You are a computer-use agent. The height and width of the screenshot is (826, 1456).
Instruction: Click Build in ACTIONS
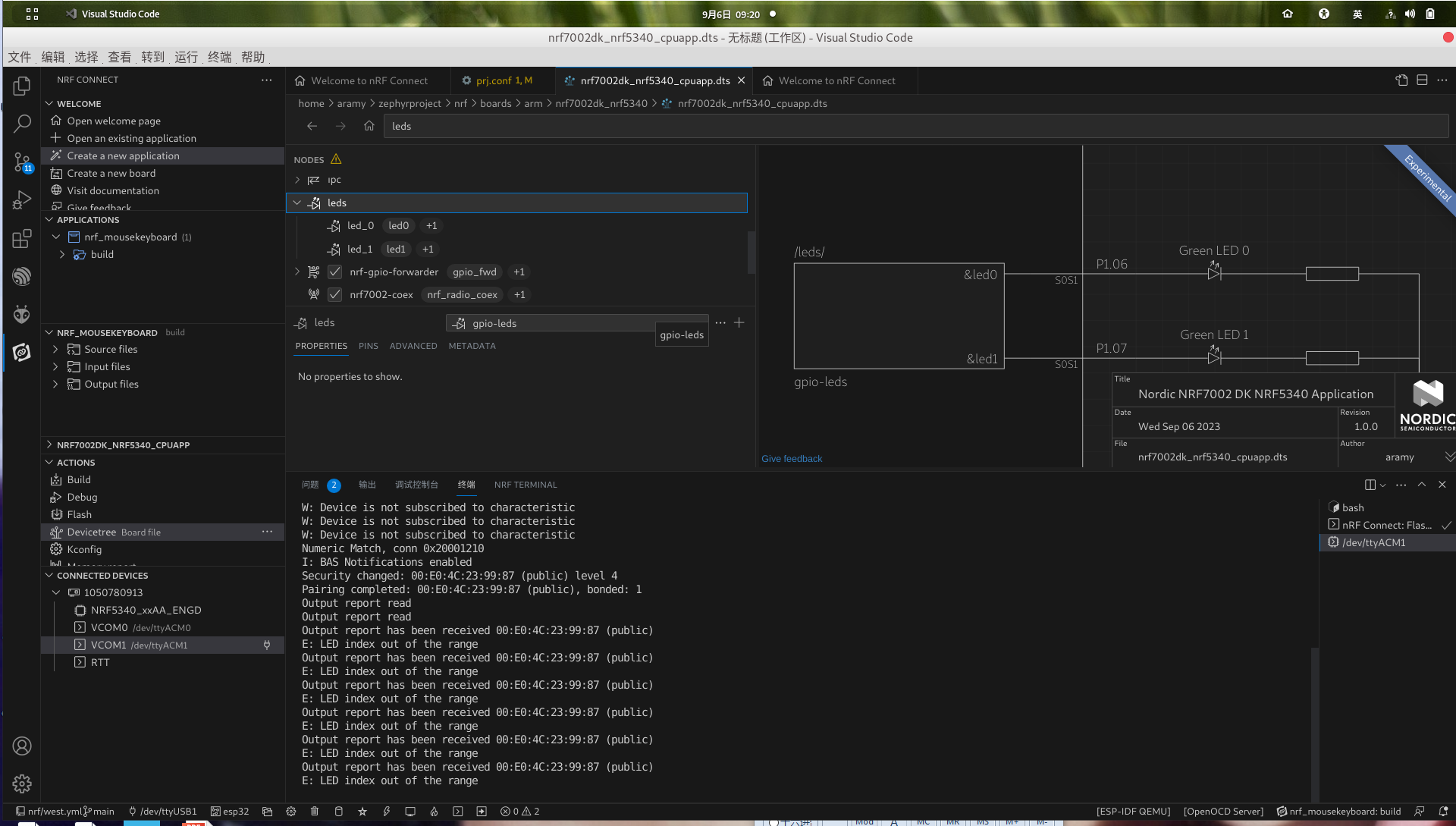[78, 480]
